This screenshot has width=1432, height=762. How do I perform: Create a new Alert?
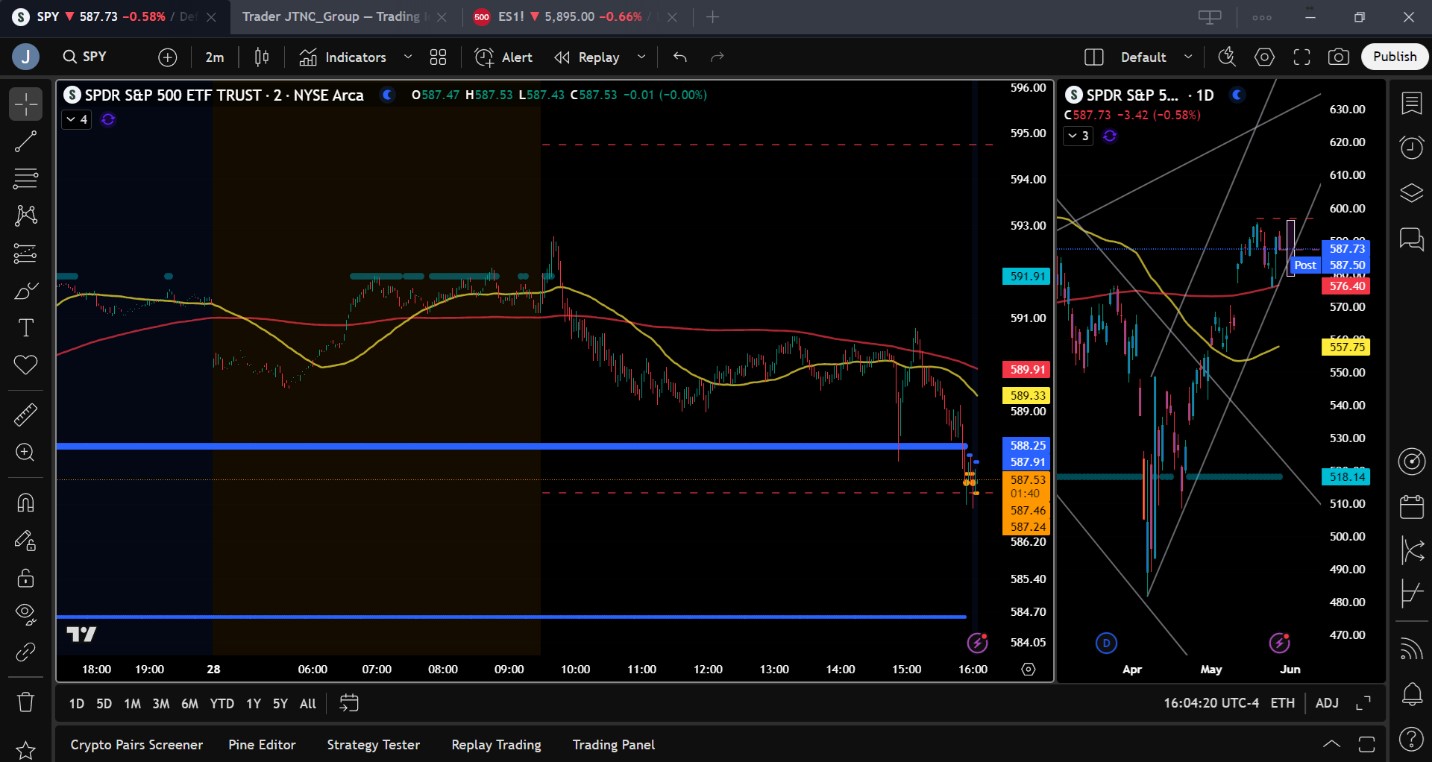504,57
